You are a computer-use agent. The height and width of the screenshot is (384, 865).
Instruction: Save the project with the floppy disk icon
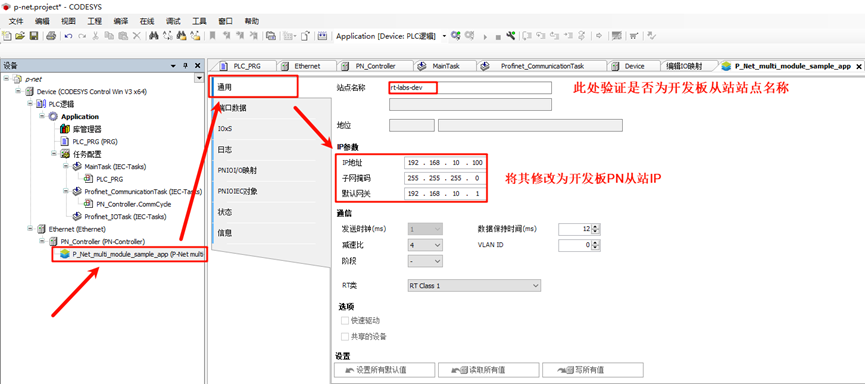click(33, 36)
